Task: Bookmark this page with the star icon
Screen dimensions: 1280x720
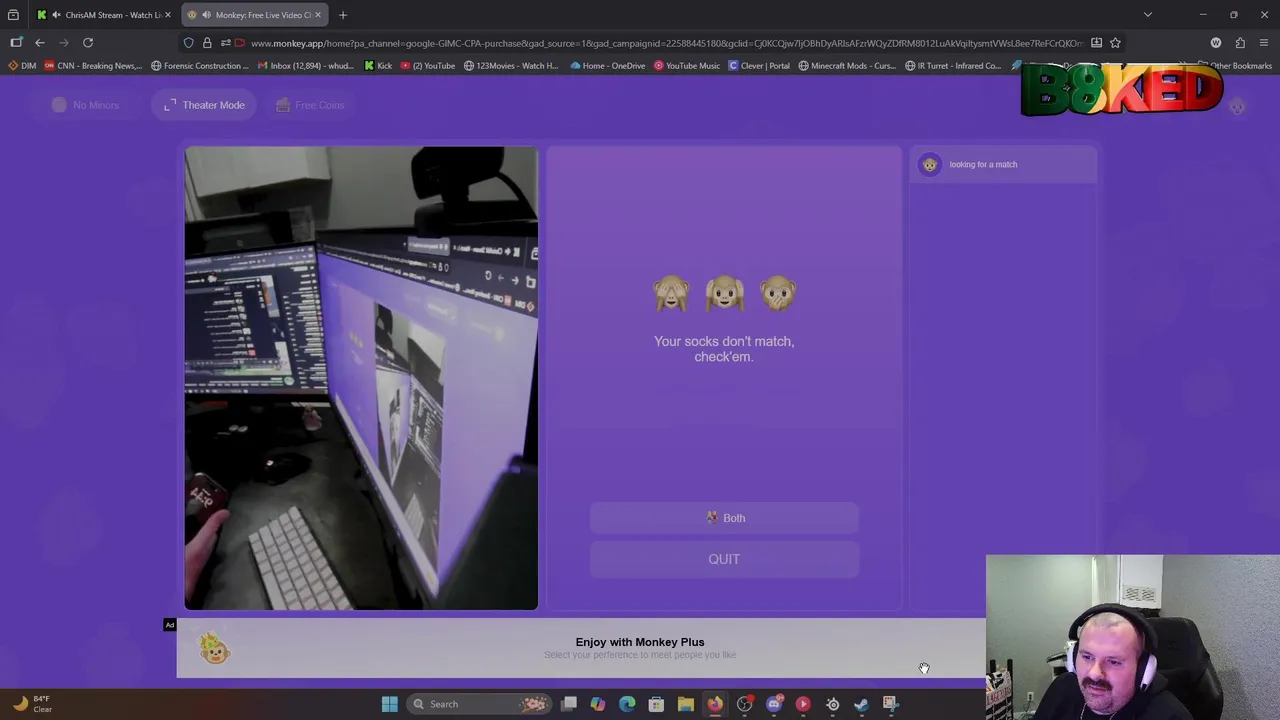Action: [x=1115, y=43]
